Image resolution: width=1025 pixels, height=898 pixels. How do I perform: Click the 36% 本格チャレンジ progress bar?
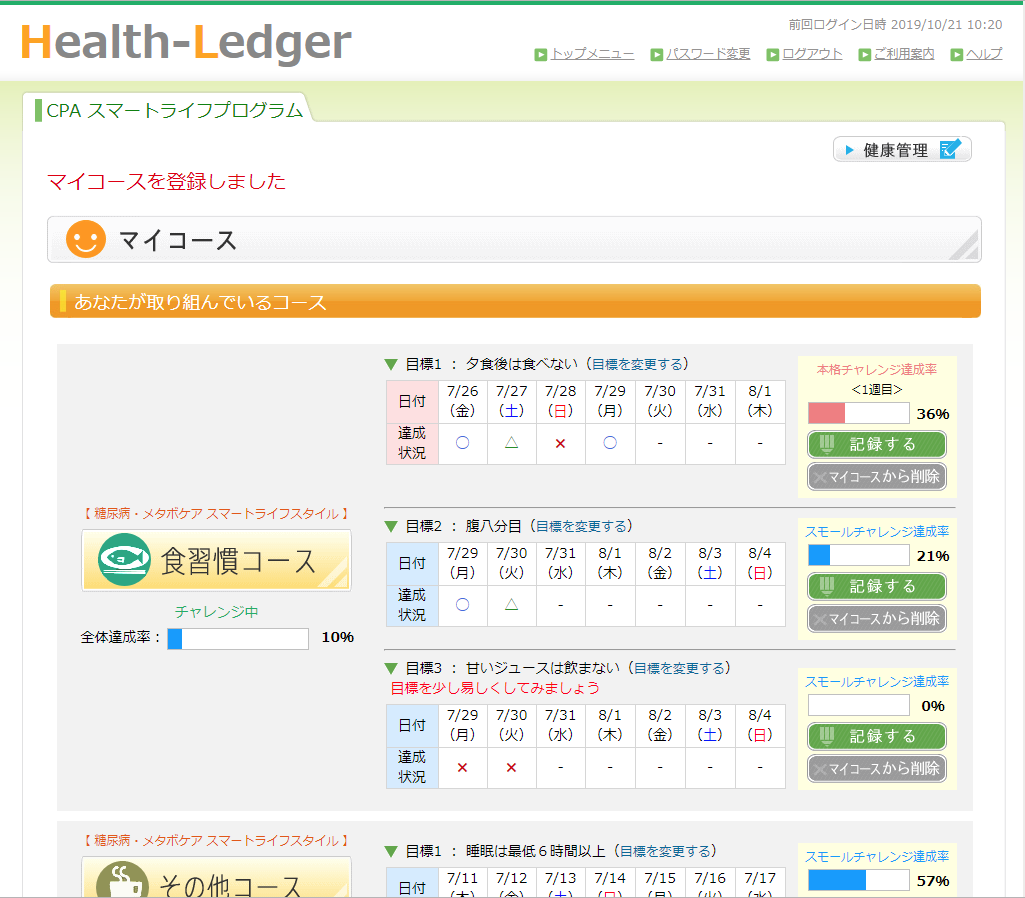click(x=858, y=413)
